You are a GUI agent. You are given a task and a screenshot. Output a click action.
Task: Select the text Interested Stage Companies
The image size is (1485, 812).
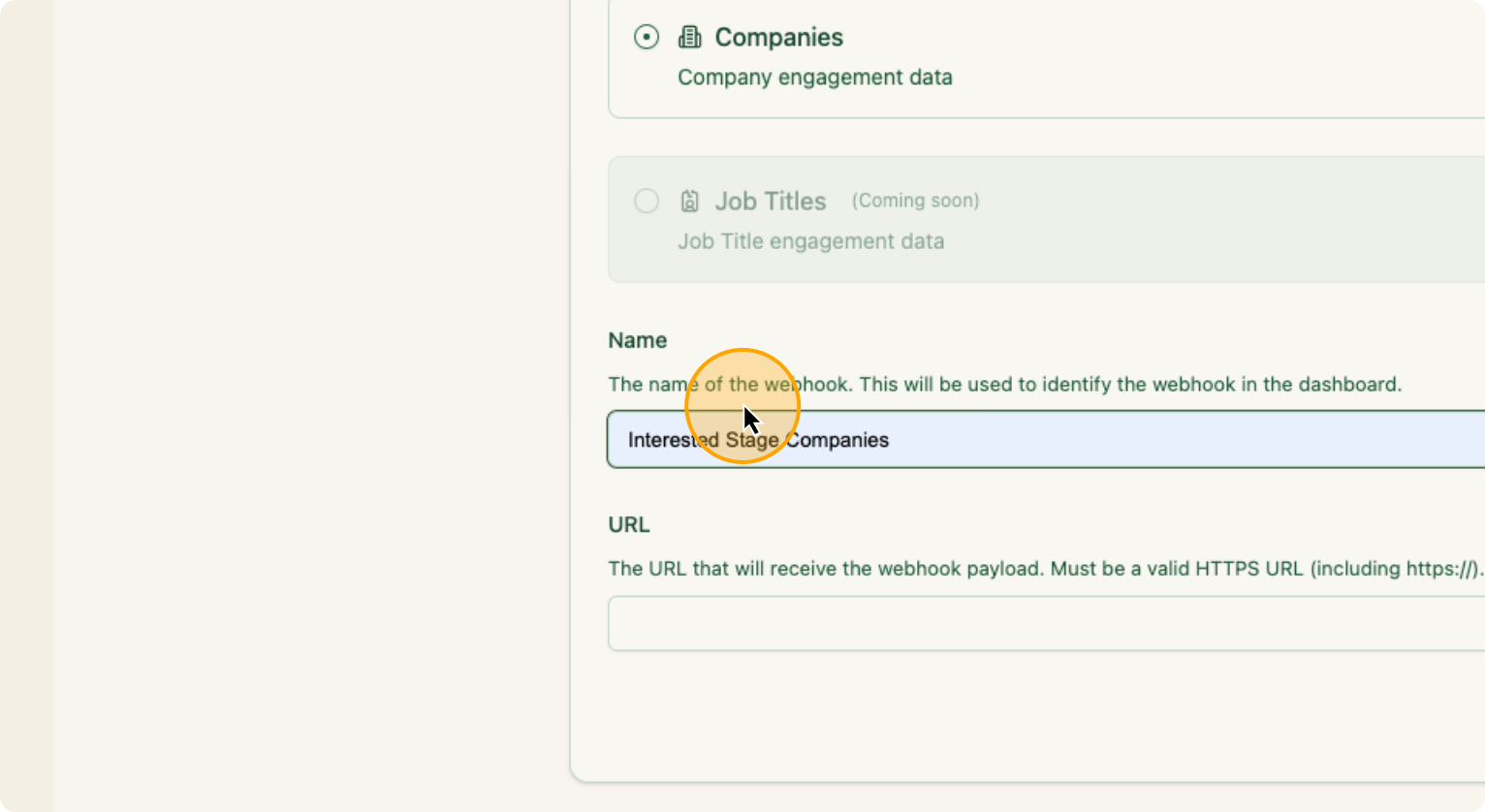(757, 439)
